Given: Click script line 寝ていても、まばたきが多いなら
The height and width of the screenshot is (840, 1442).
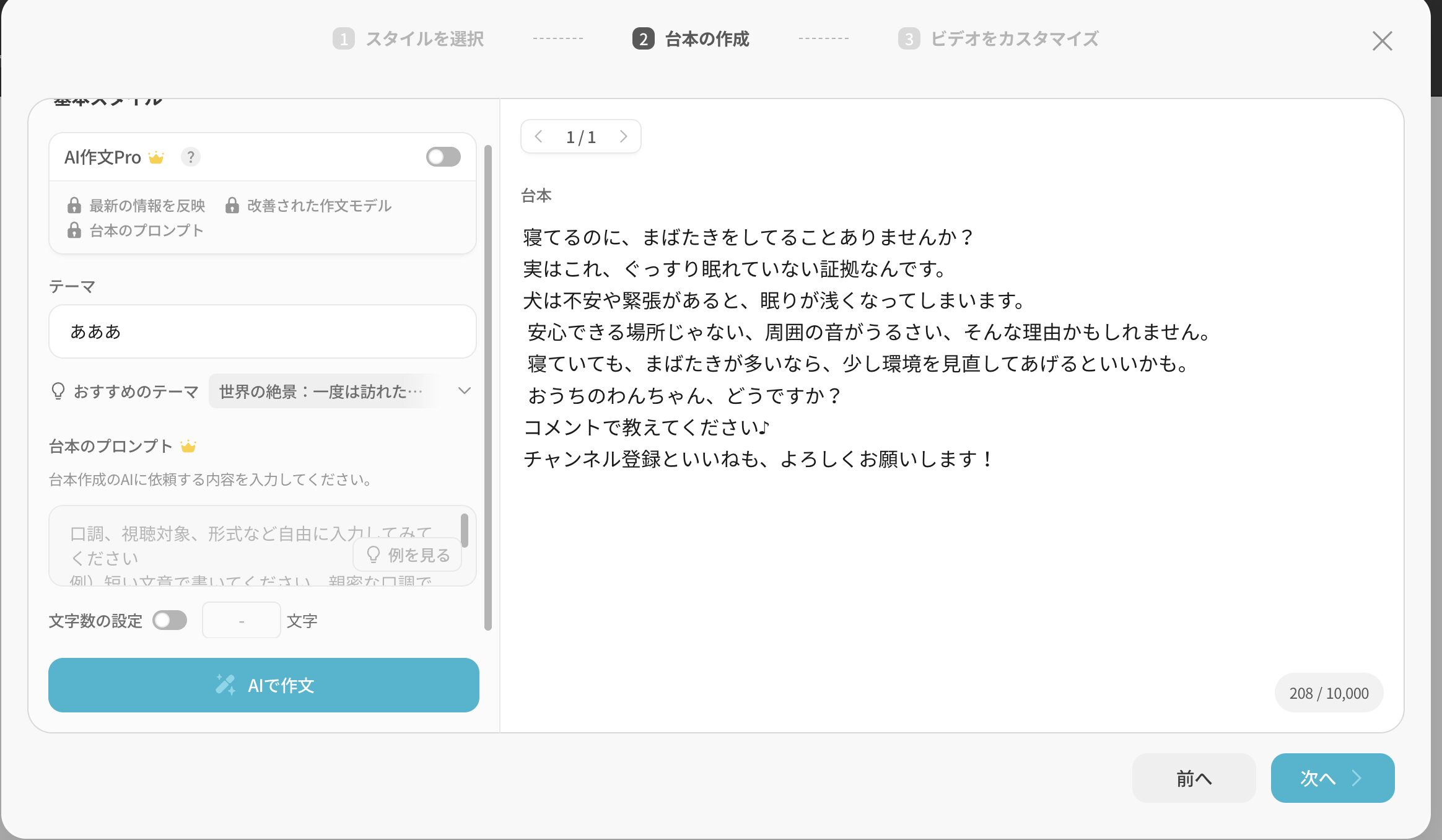Looking at the screenshot, I should (x=859, y=364).
